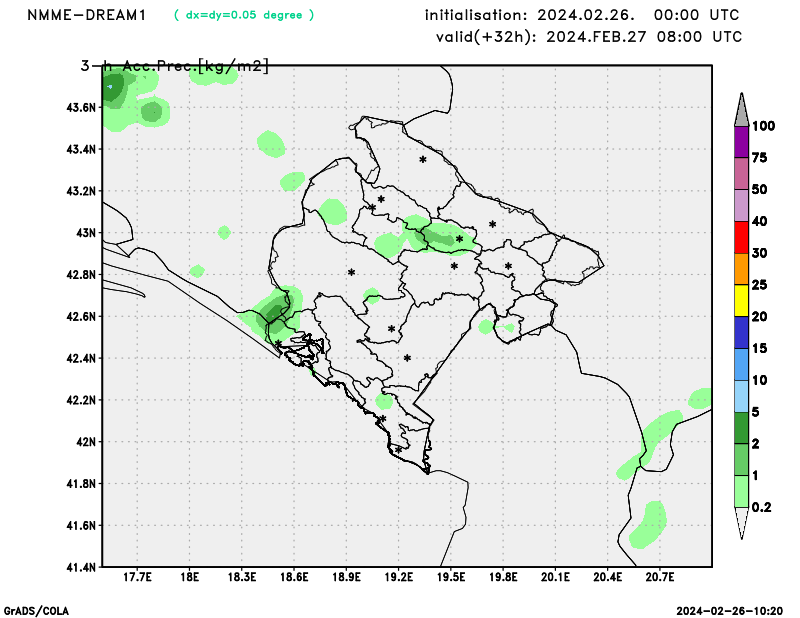Viewport: 800px width, 618px height.
Task: Click the white arrow at colorbar bottom
Action: (x=741, y=523)
